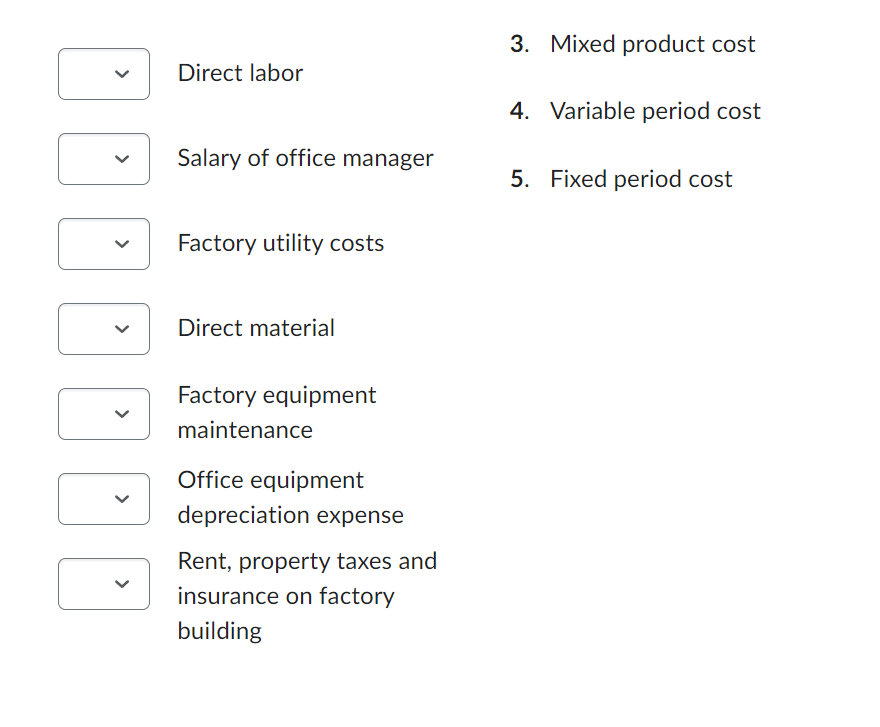Open the dropdown for Direct labor

[104, 74]
